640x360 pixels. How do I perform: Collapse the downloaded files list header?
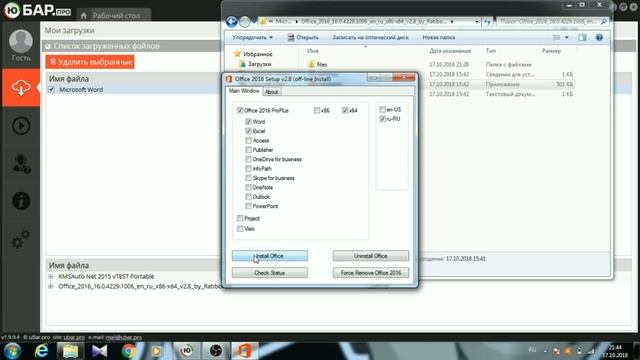pos(48,46)
